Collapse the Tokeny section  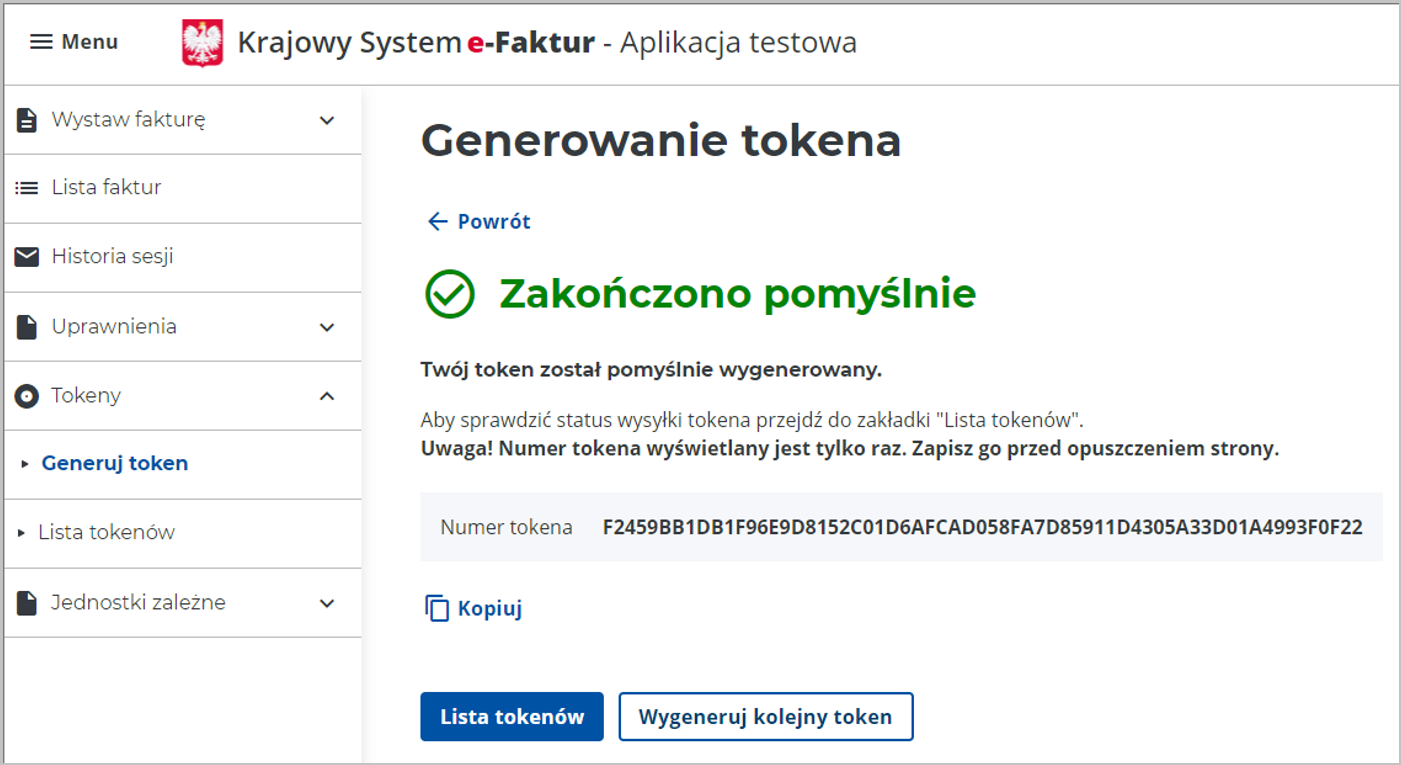[326, 395]
